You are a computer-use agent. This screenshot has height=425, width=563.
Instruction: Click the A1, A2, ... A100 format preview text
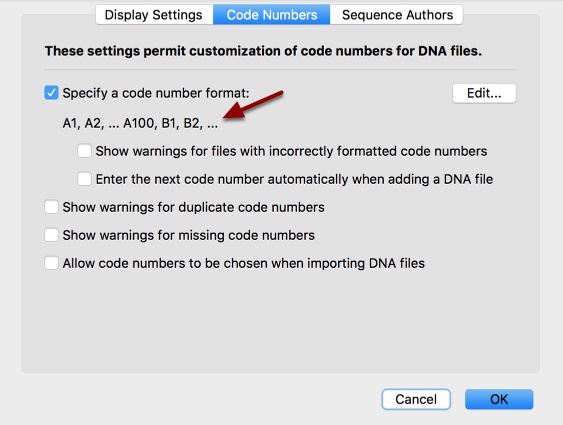(x=140, y=123)
